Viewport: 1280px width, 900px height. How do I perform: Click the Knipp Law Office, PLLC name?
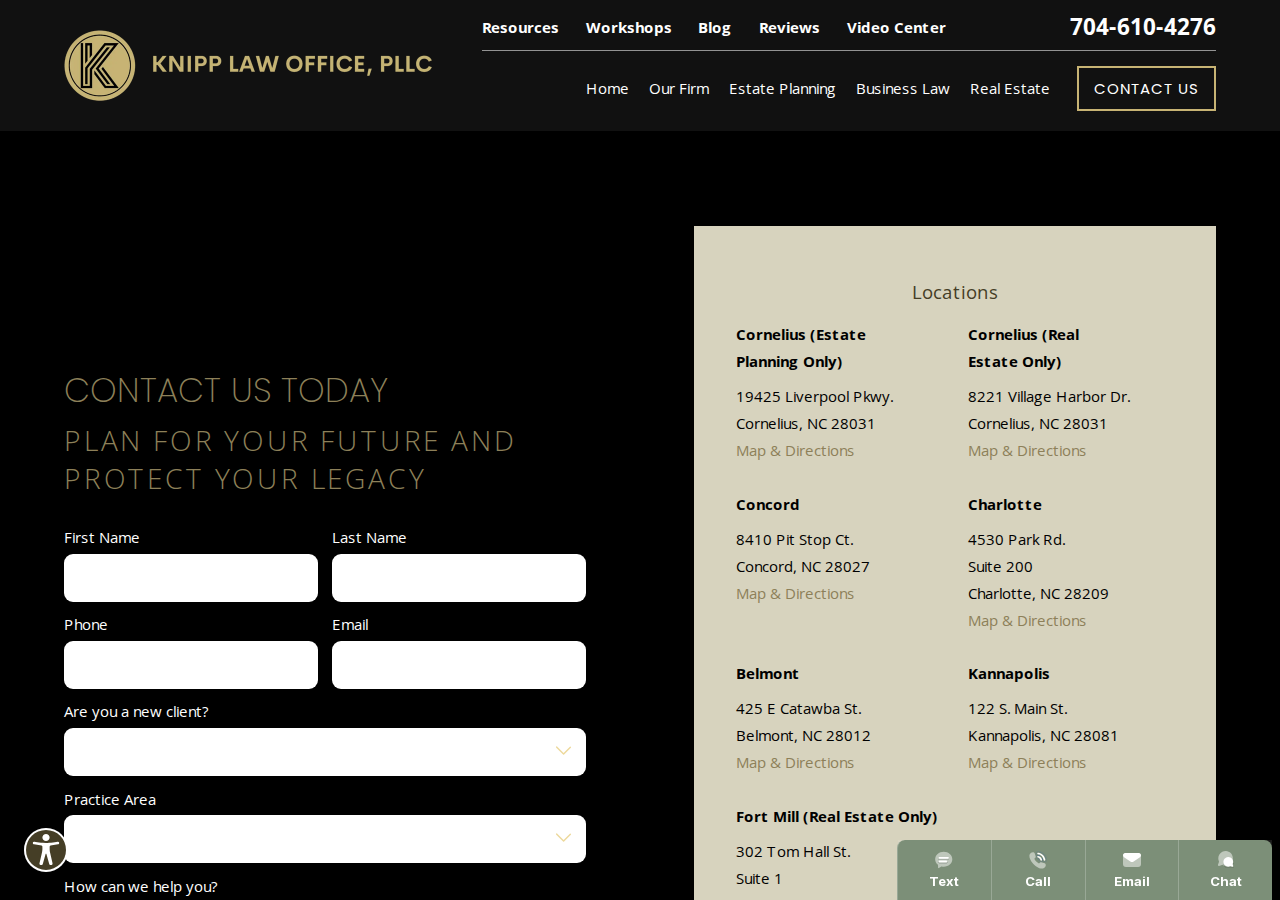pyautogui.click(x=292, y=65)
